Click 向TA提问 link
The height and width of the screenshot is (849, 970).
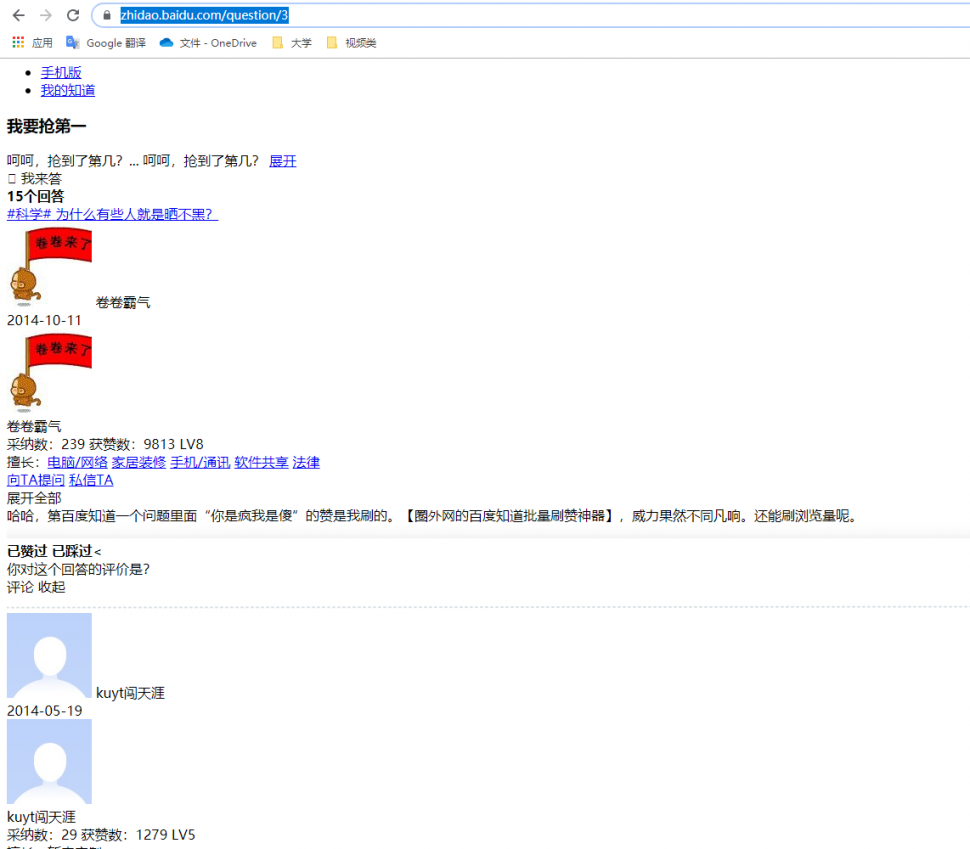point(35,480)
